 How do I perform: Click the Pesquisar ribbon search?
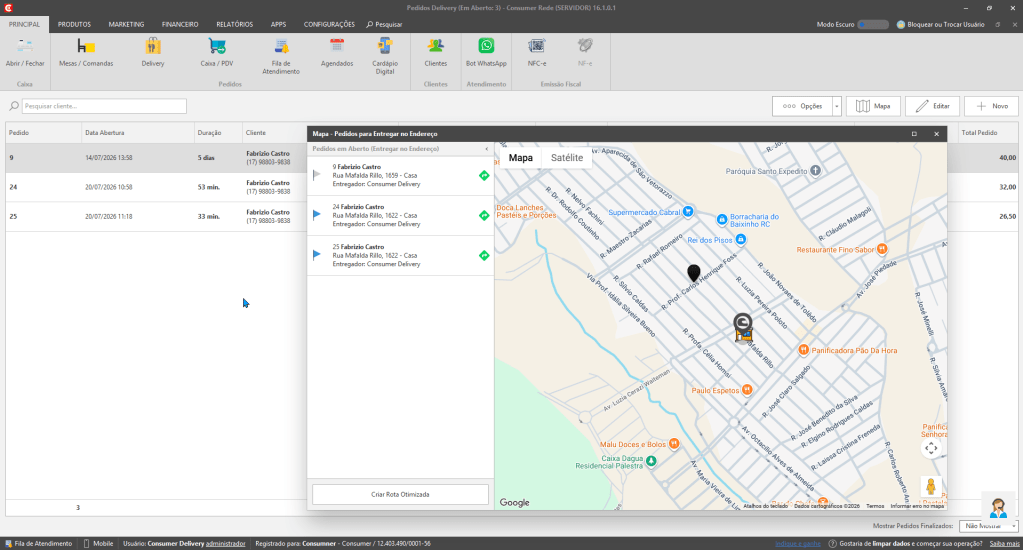384,24
